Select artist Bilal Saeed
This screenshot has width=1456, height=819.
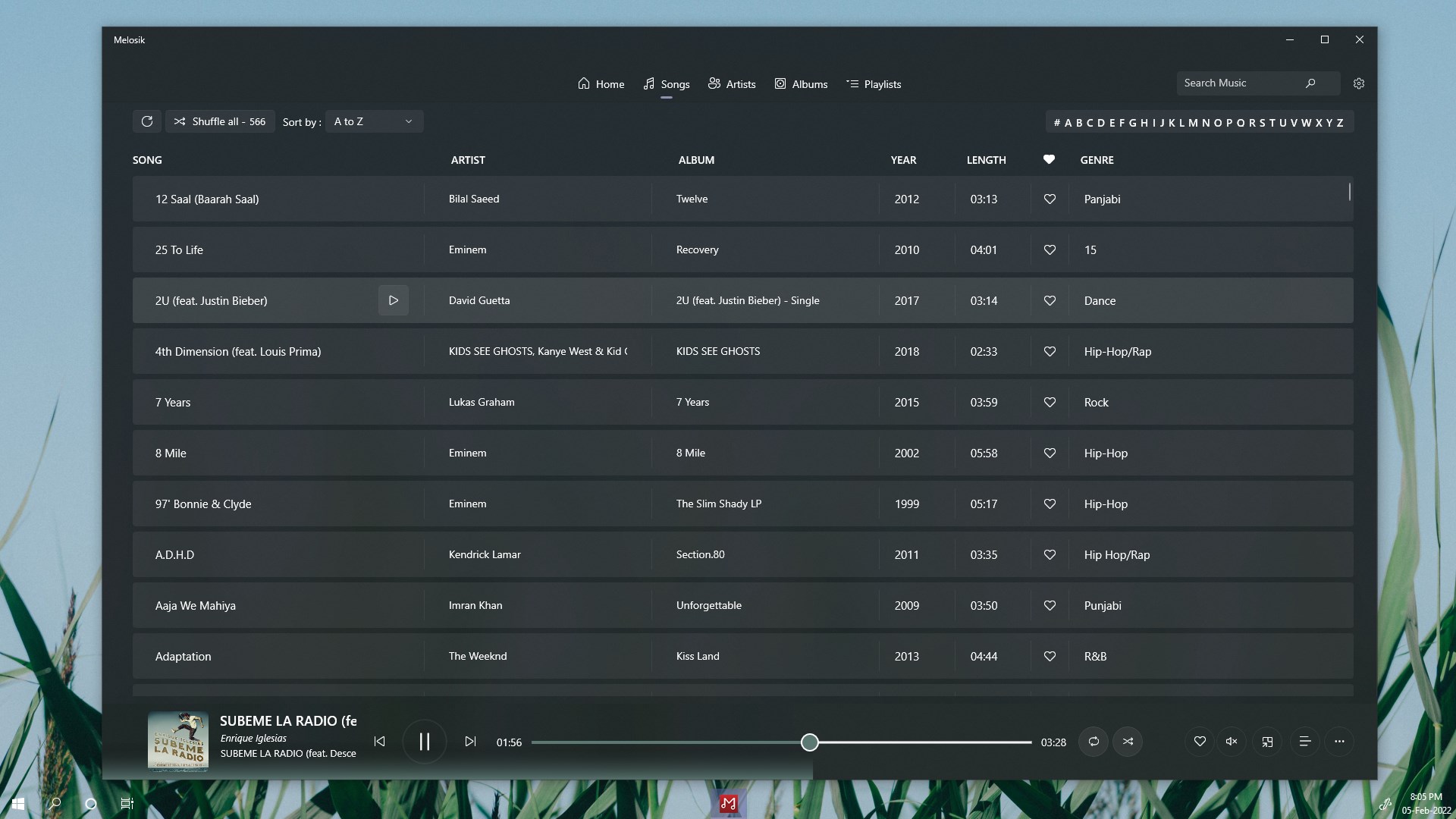coord(474,199)
